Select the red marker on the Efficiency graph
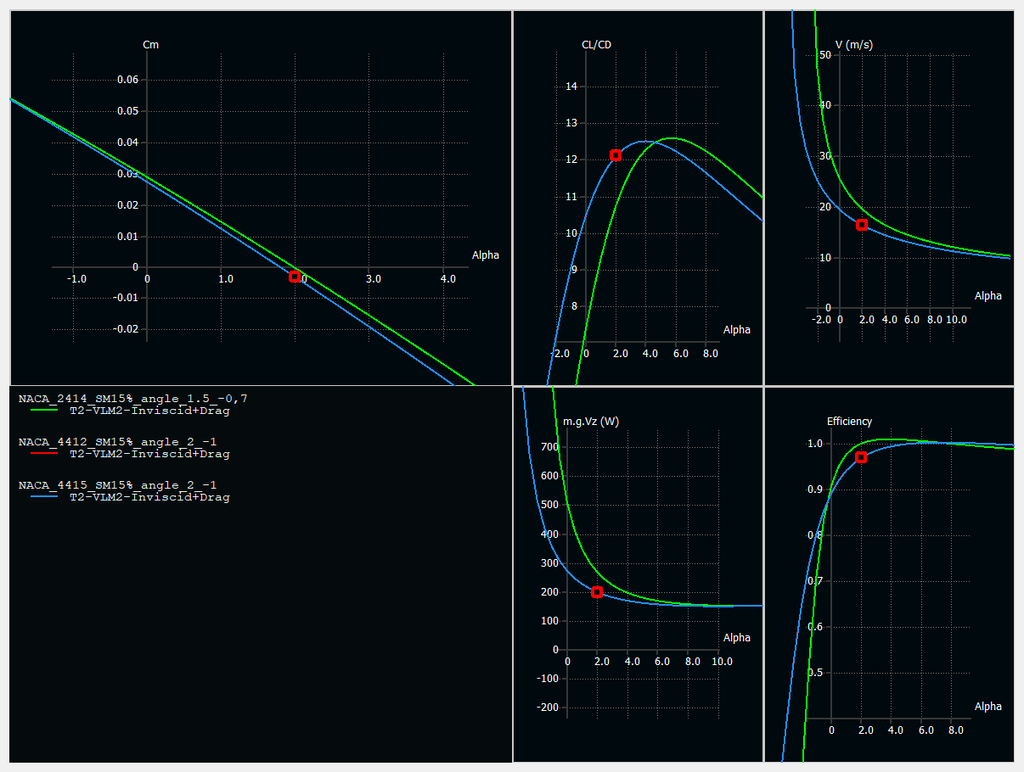Viewport: 1024px width, 772px height. coord(861,457)
